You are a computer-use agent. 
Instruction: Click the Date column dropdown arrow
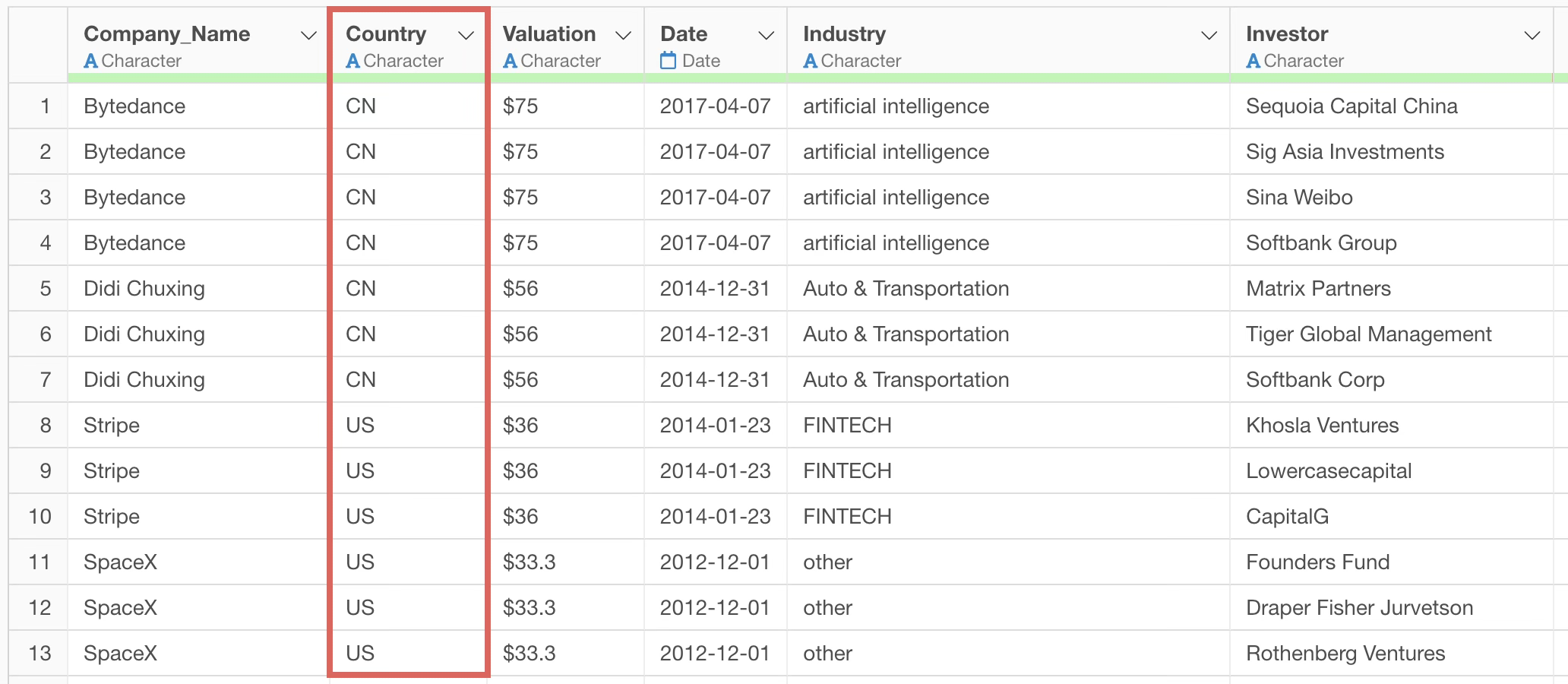[x=766, y=36]
